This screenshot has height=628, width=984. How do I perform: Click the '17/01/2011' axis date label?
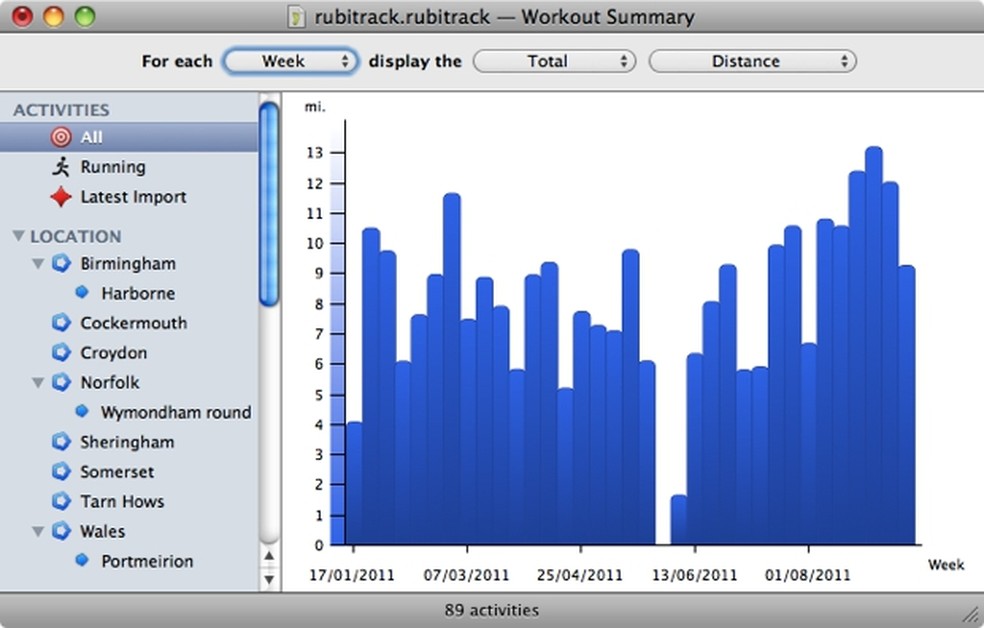tap(351, 575)
